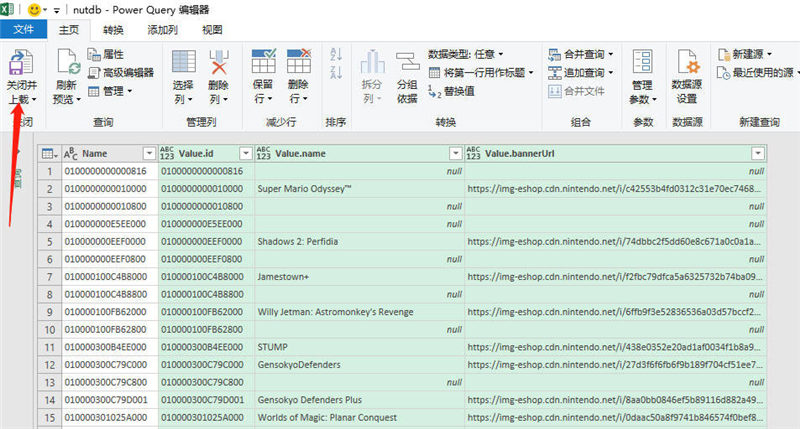The height and width of the screenshot is (429, 800).
Task: Select row number 5
Action: point(49,242)
